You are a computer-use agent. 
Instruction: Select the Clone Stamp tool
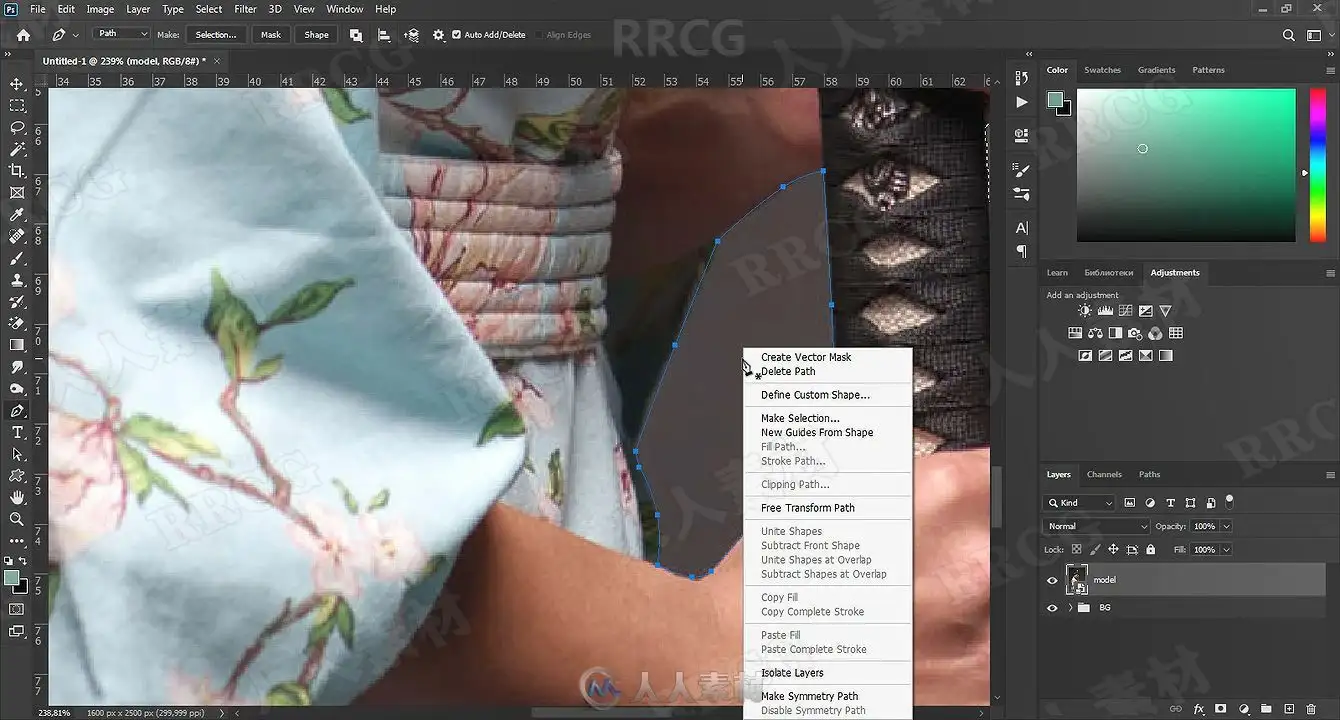tap(17, 280)
